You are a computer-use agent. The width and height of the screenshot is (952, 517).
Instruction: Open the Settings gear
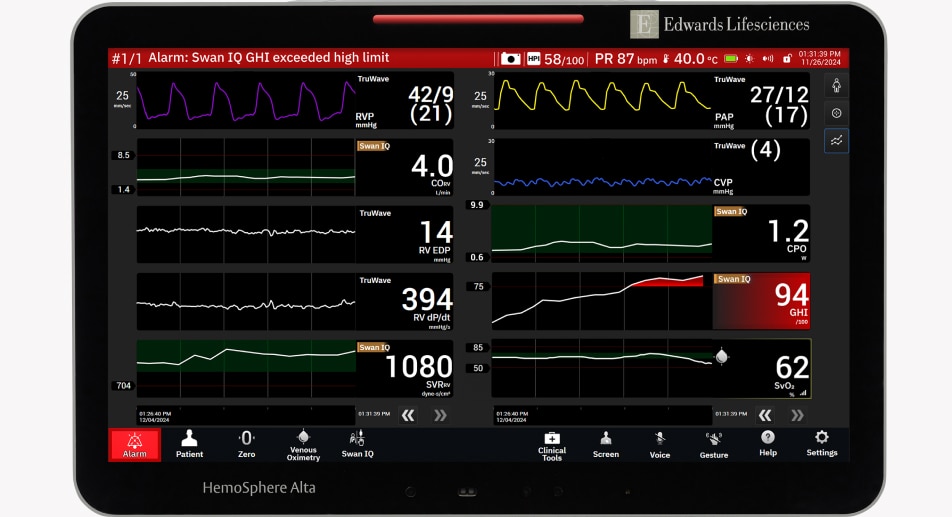click(x=822, y=444)
